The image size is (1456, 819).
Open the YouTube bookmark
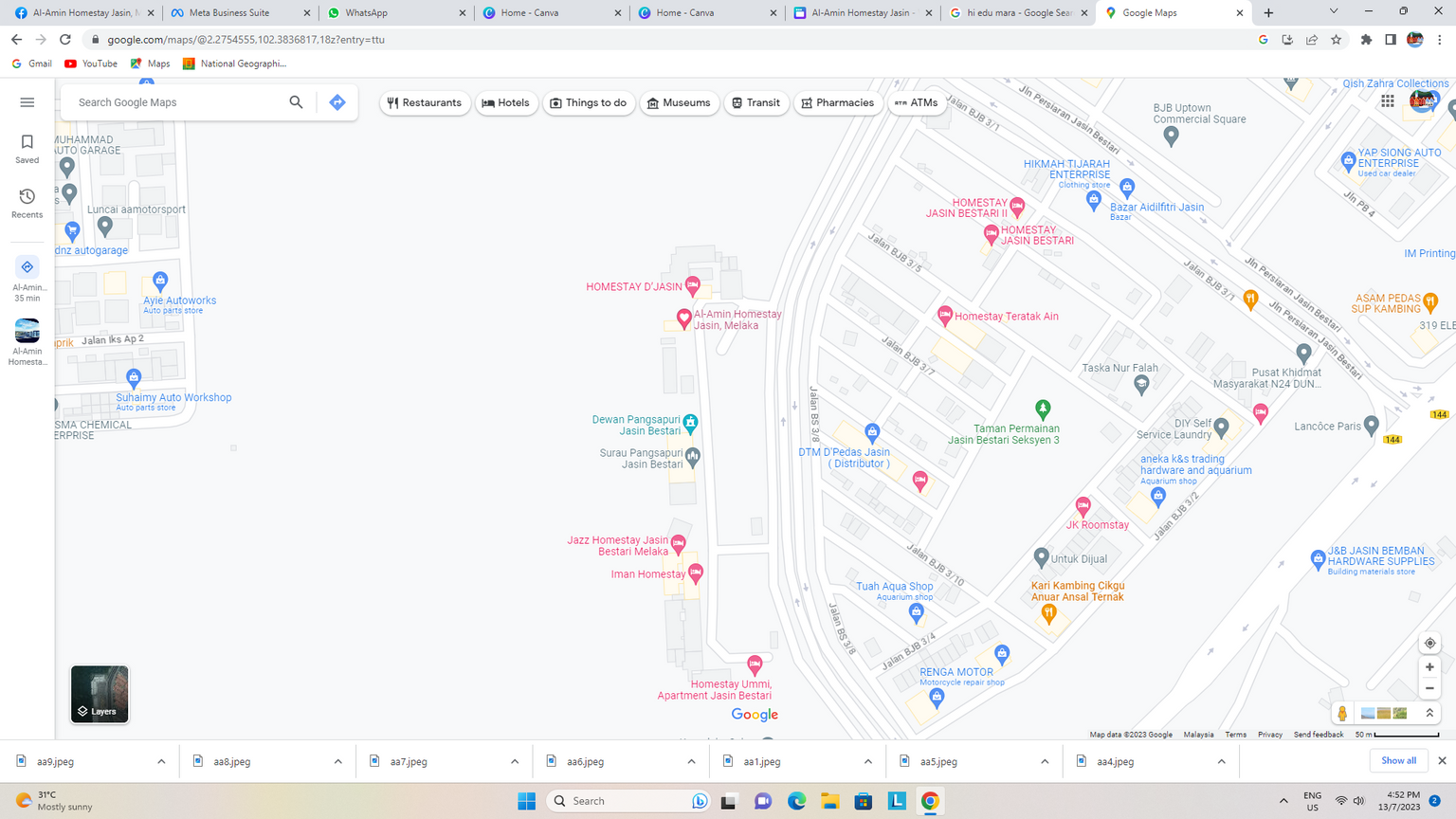click(x=91, y=64)
